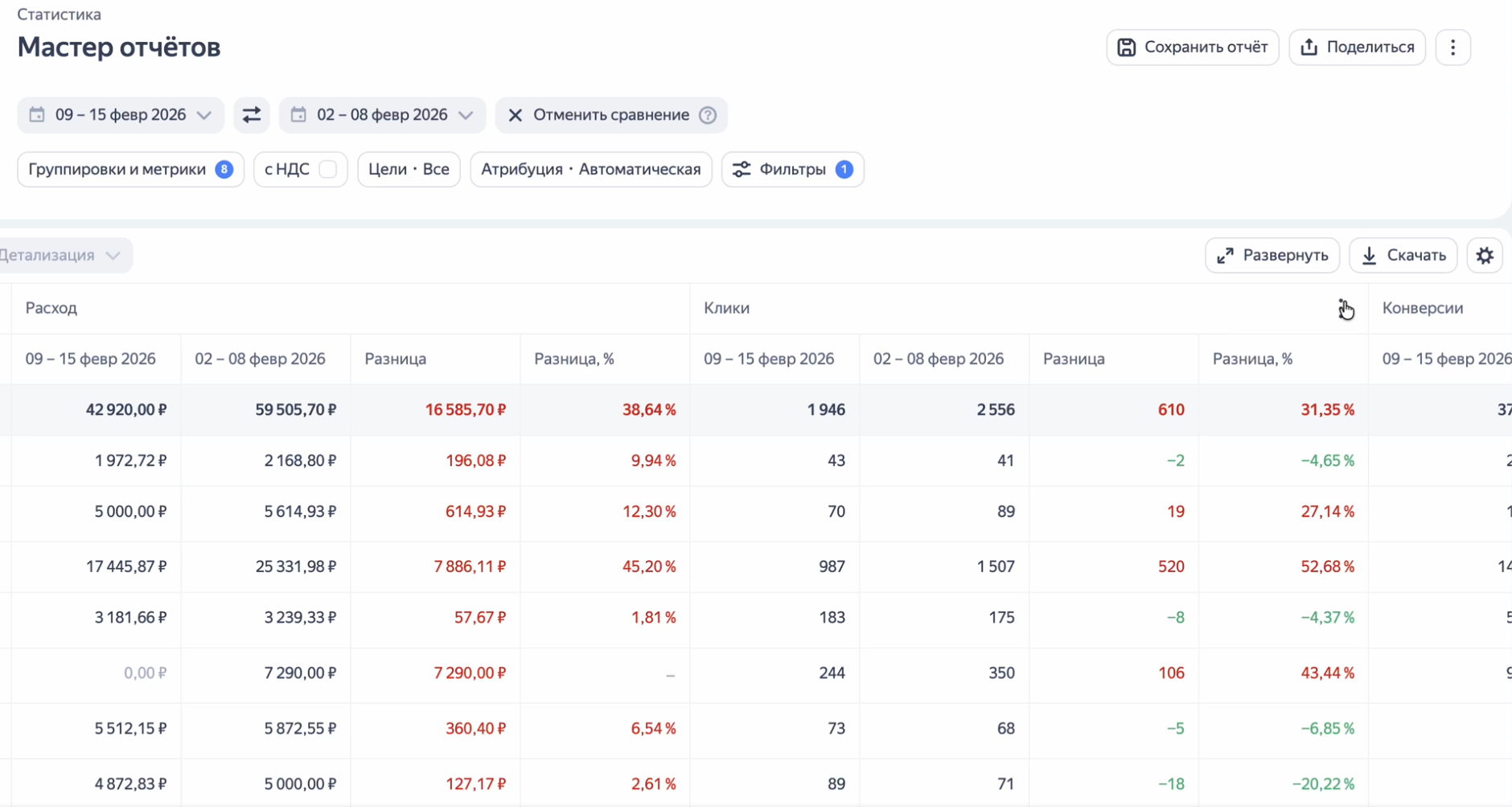
Task: Click the X icon to cancel comparison
Action: (516, 115)
